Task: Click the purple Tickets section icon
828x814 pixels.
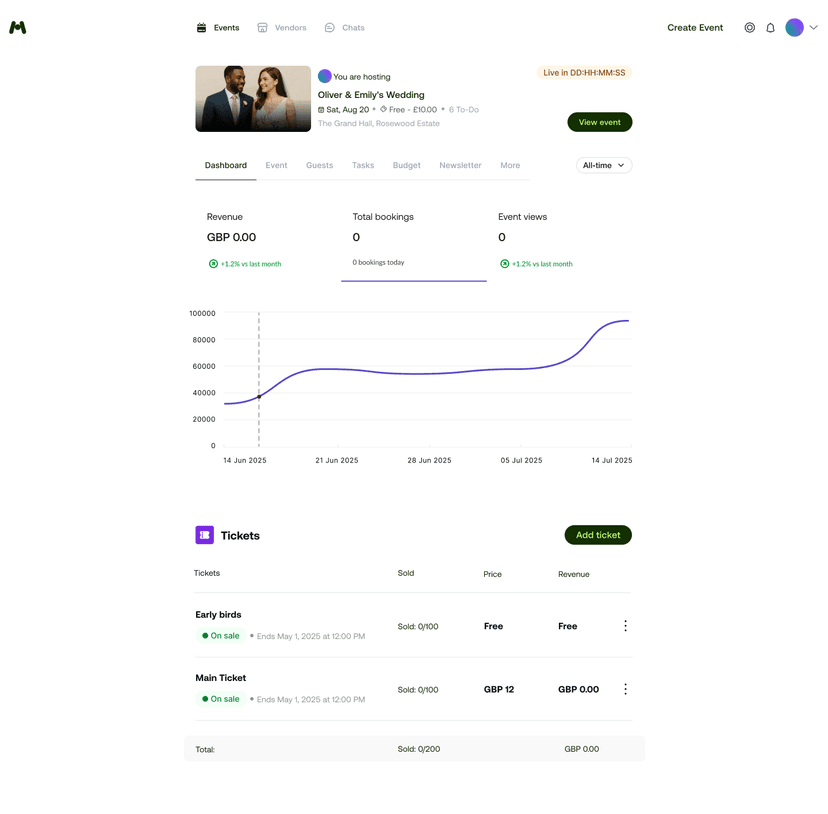Action: pos(204,535)
